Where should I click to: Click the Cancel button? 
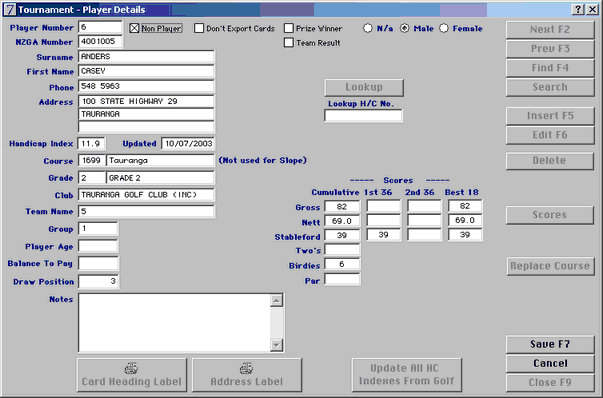pos(550,363)
